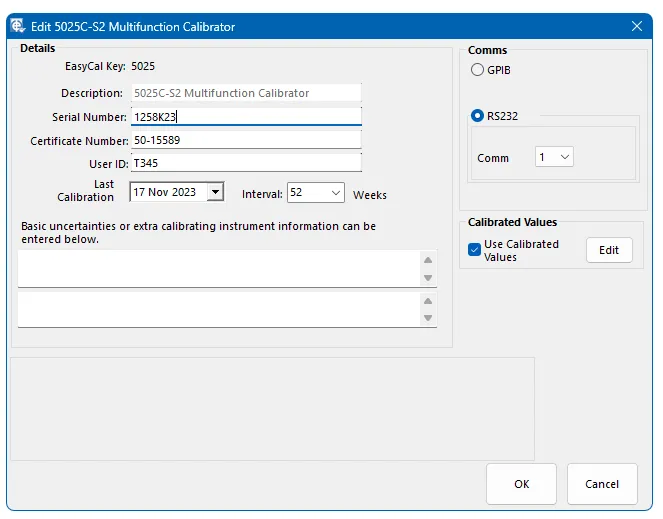Click the up arrow of first notes box
The image size is (663, 519).
point(428,260)
